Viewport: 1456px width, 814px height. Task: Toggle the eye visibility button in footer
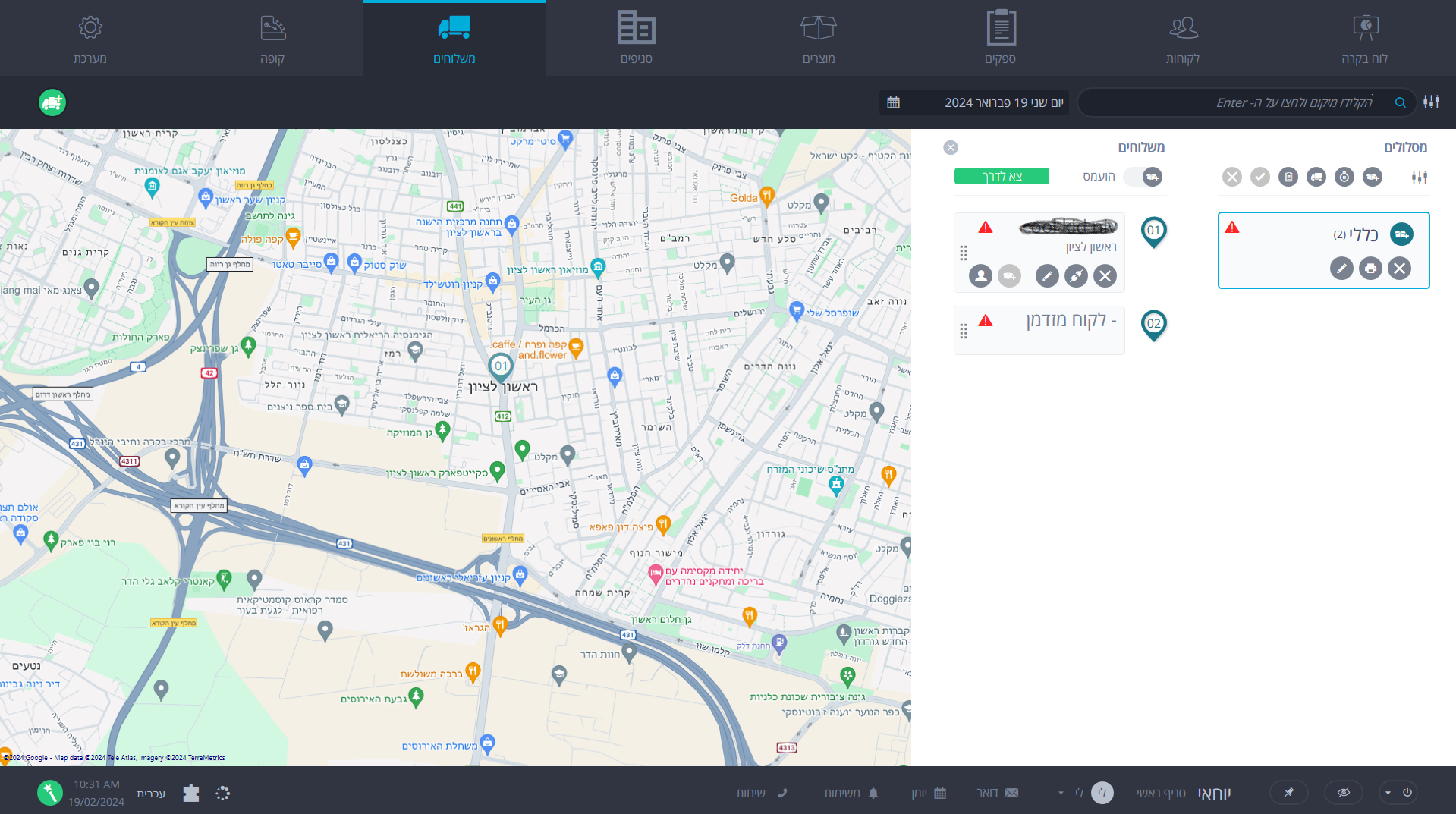click(1343, 792)
